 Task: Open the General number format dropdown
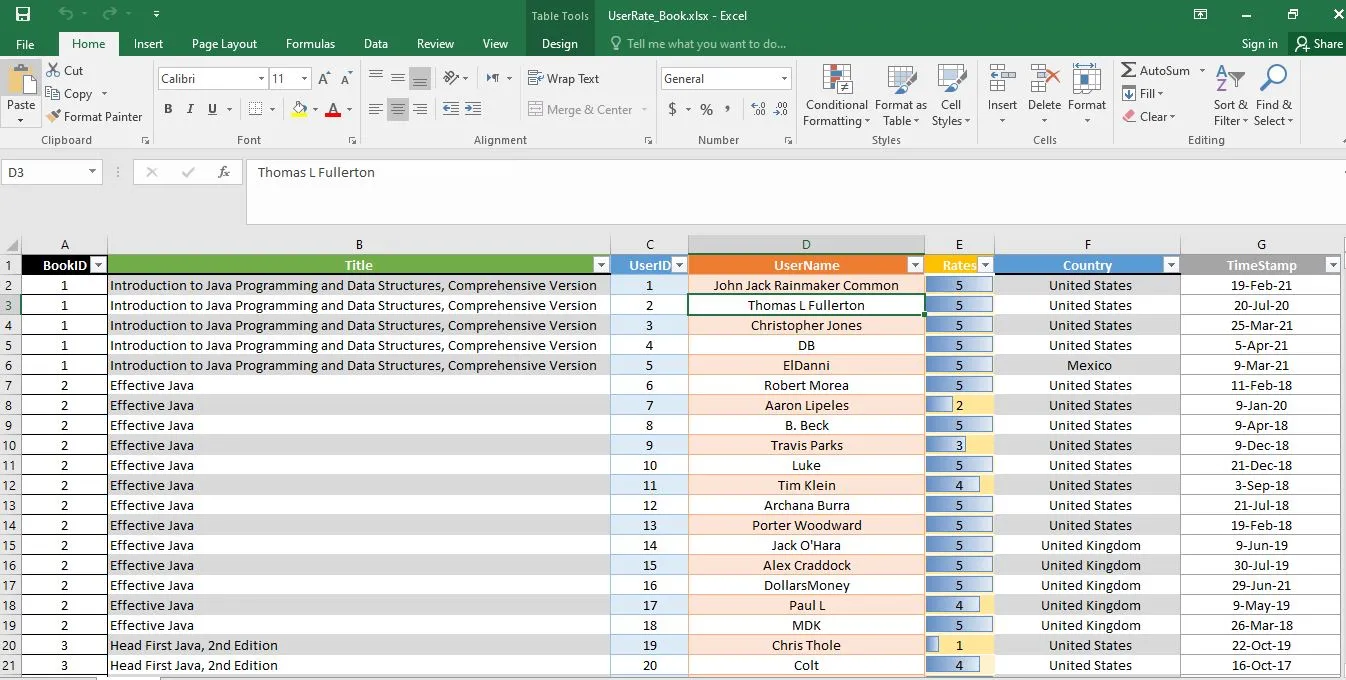click(784, 79)
